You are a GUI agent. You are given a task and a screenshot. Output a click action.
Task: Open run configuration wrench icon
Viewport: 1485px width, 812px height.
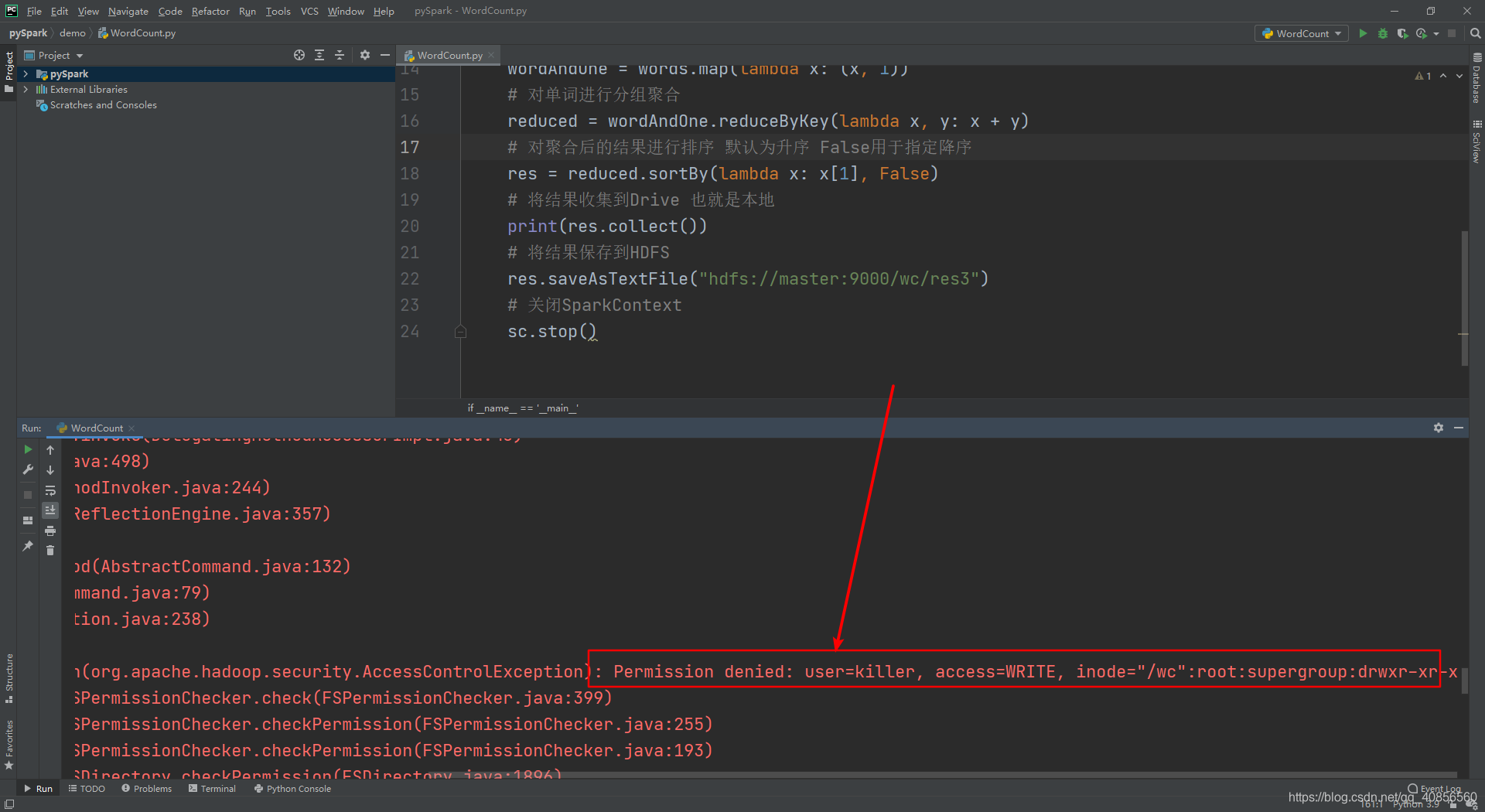point(28,469)
